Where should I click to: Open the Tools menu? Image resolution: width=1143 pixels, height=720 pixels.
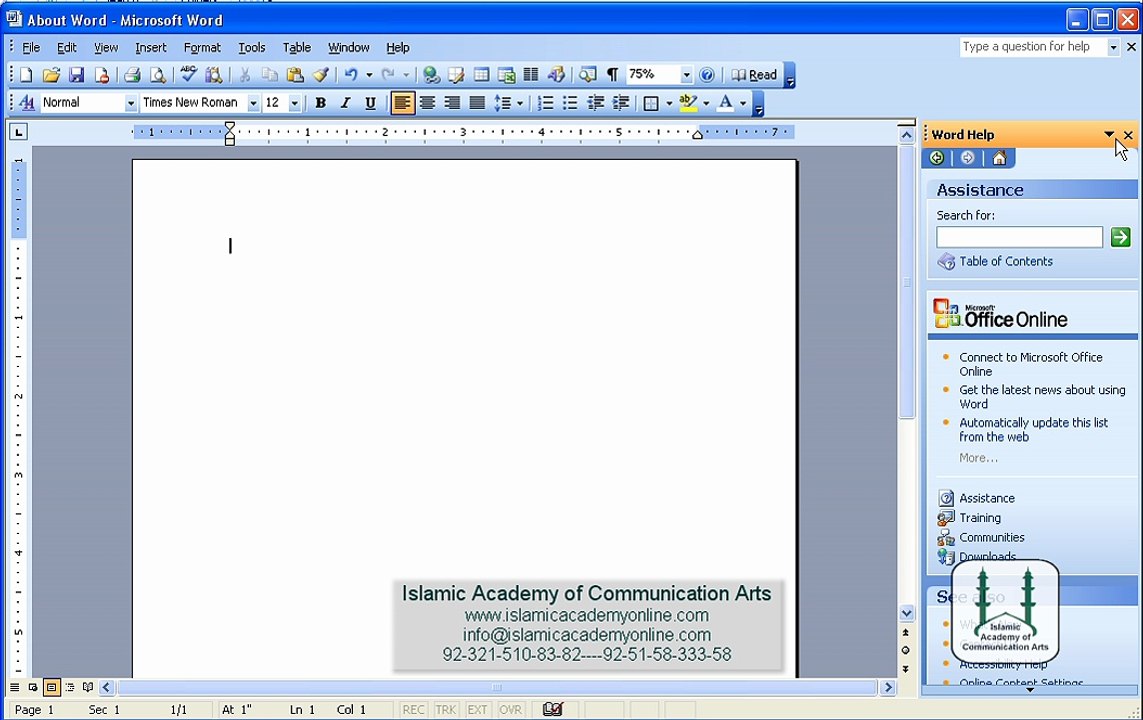[251, 48]
